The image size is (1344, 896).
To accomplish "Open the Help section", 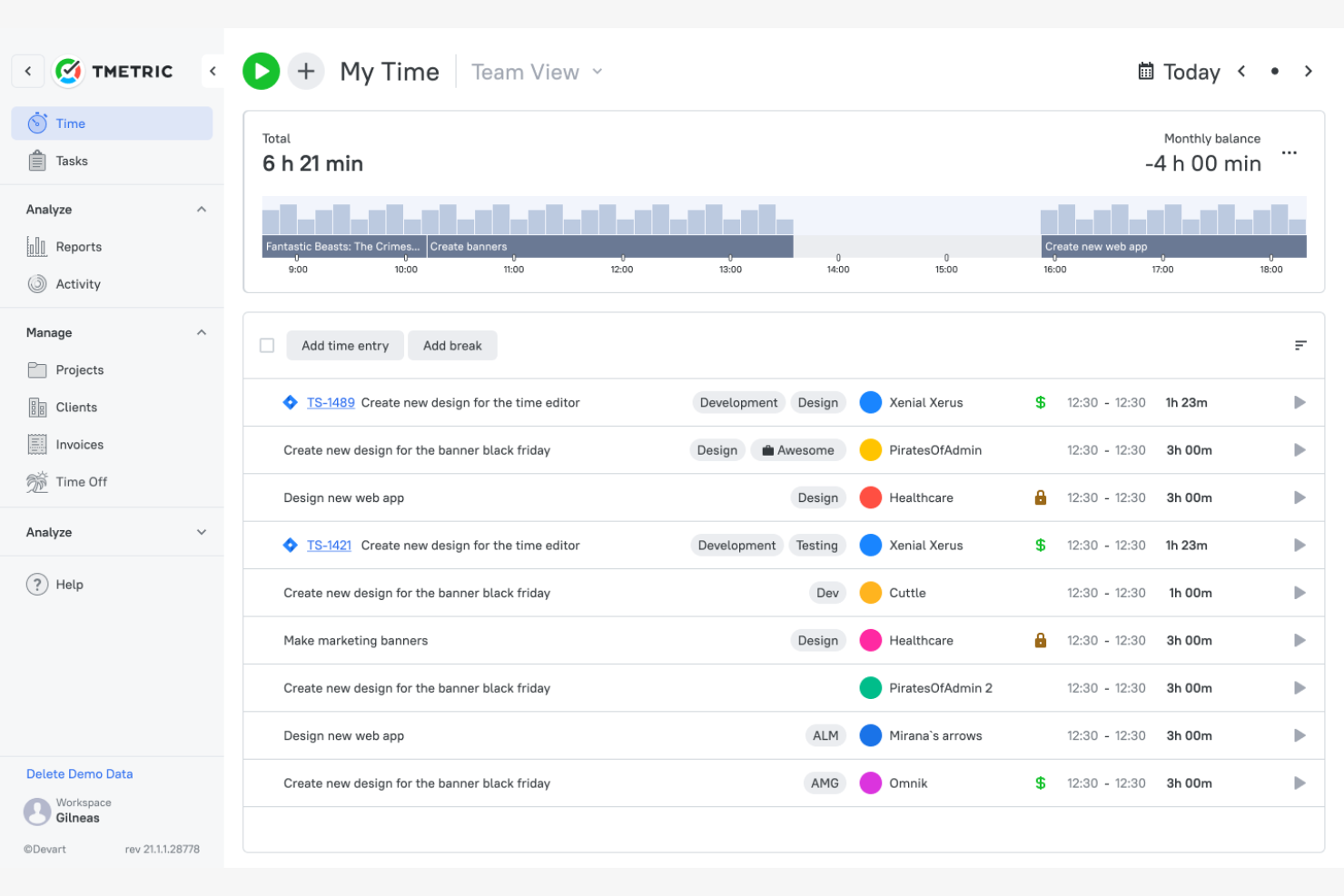I will click(70, 584).
